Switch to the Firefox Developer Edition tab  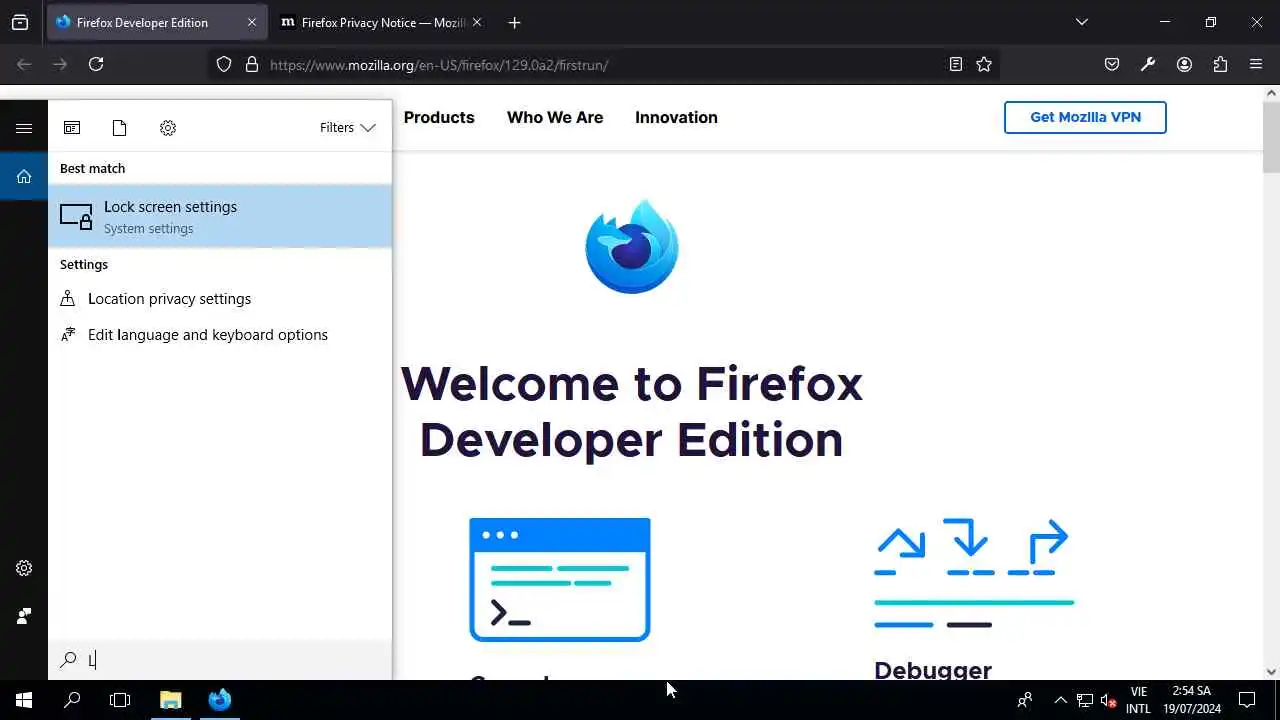[157, 22]
